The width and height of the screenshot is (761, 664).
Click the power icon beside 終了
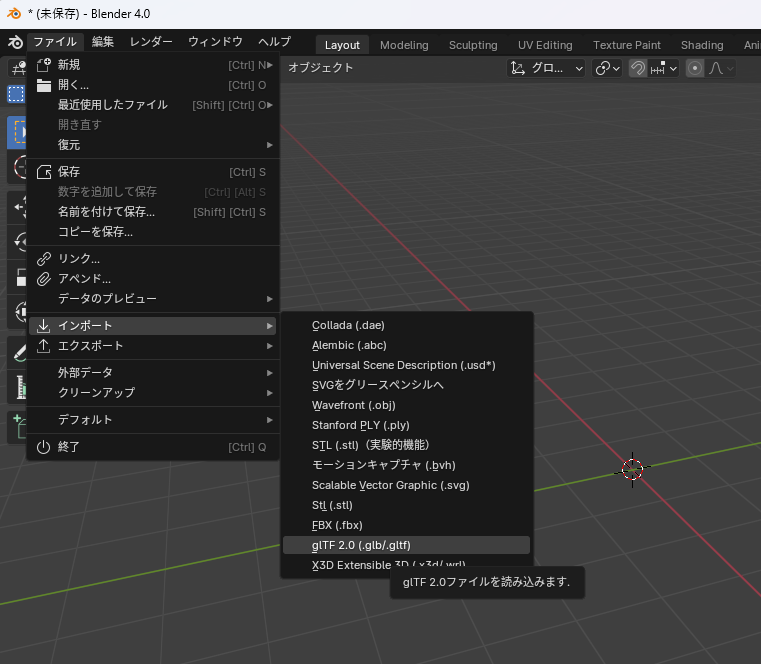pos(44,447)
